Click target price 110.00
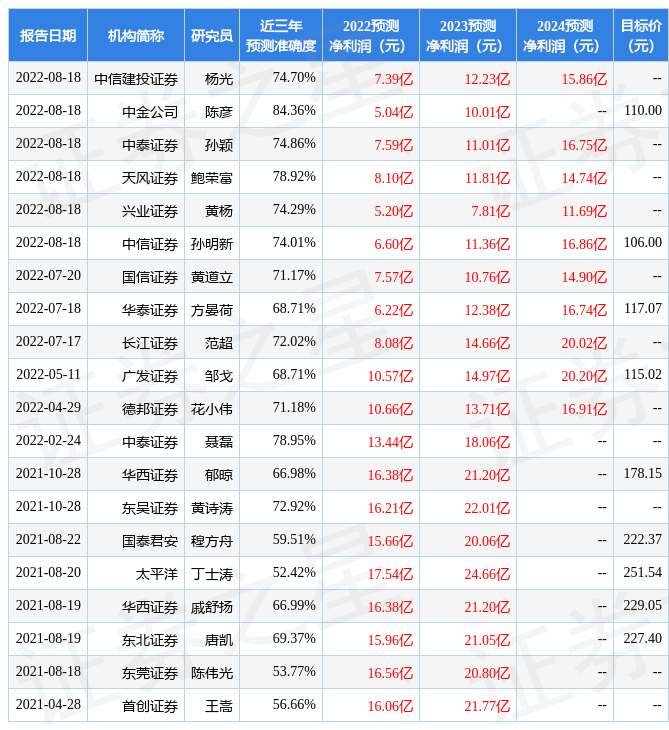The width and height of the screenshot is (669, 730). (641, 110)
